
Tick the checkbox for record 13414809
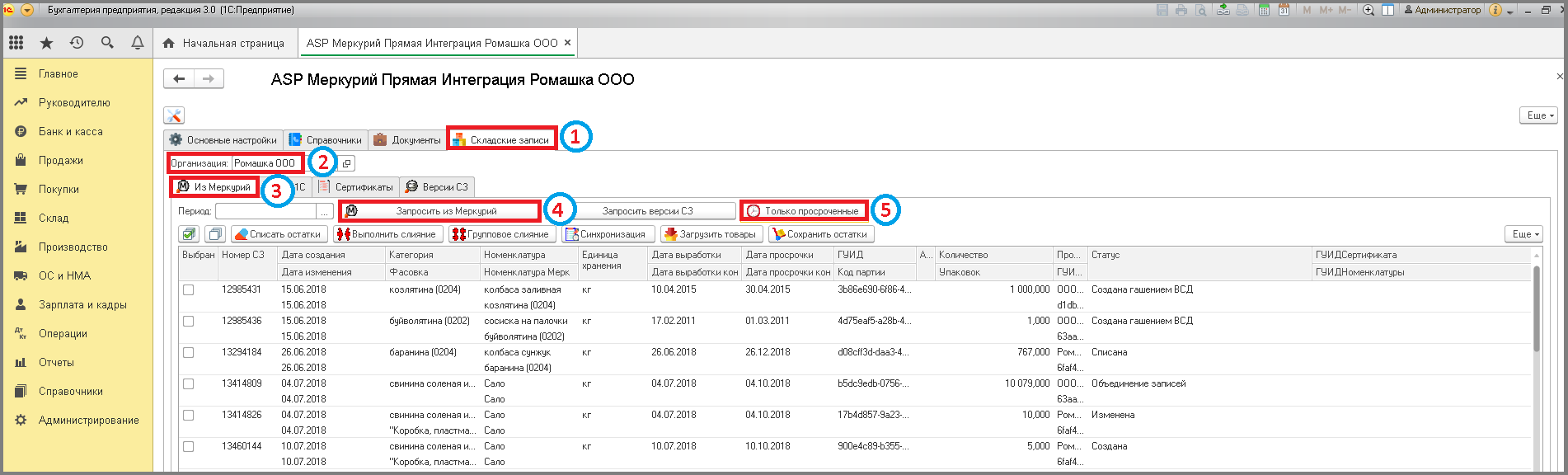coord(189,384)
